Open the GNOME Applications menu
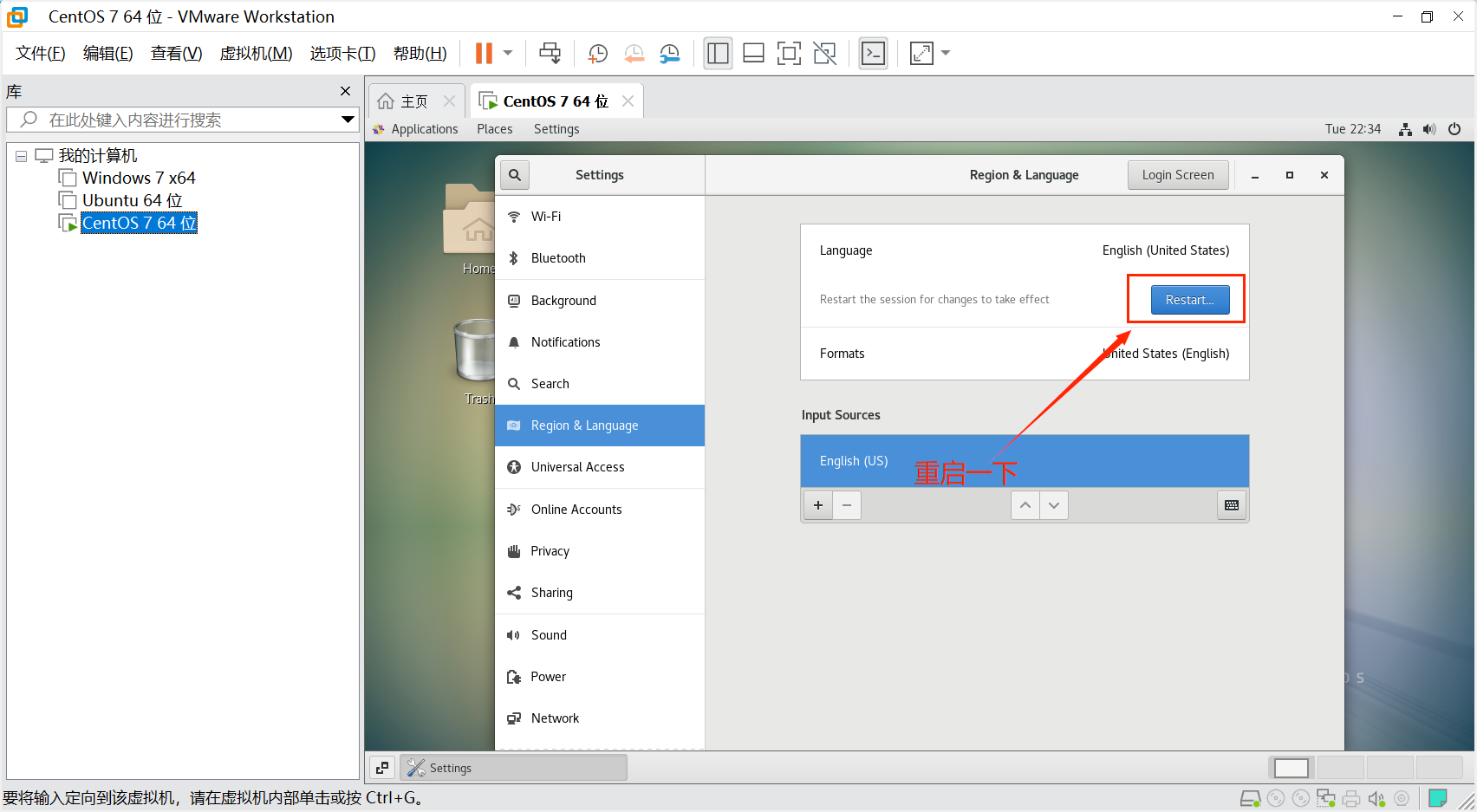The image size is (1477, 812). (415, 129)
